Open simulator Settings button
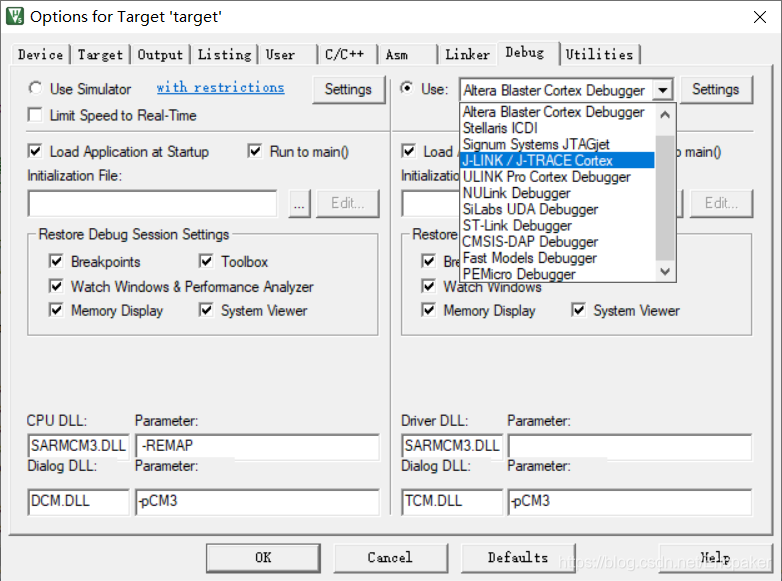The image size is (782, 581). [x=348, y=89]
